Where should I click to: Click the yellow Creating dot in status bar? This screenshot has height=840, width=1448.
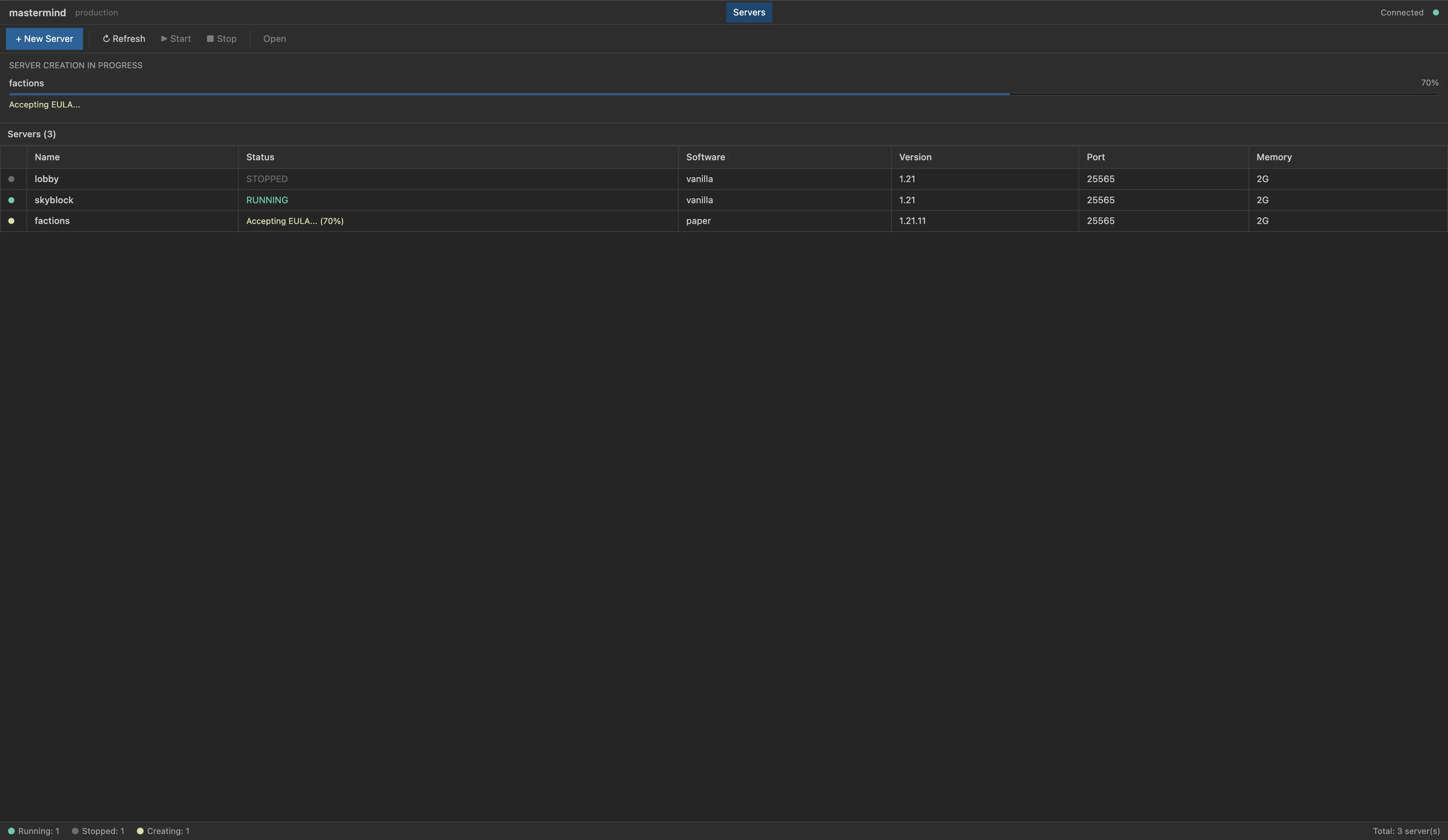click(140, 831)
